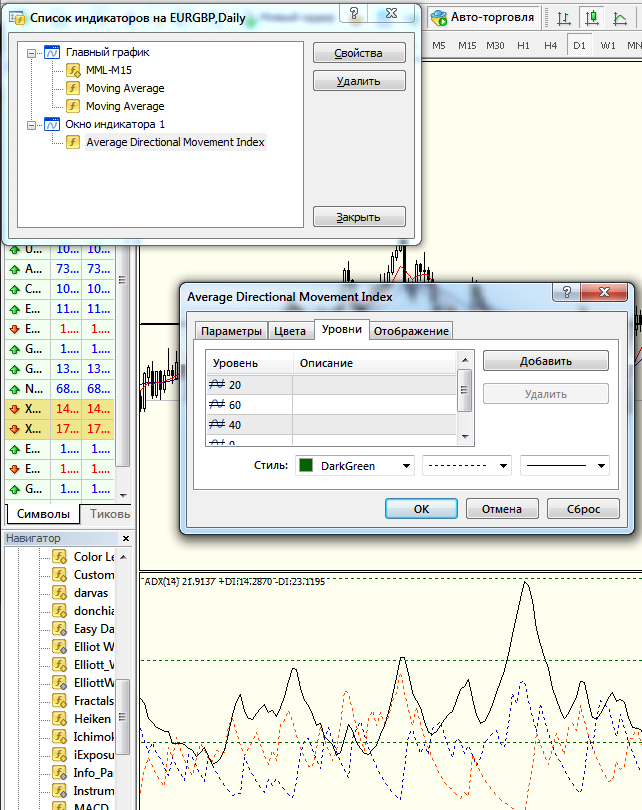The width and height of the screenshot is (642, 810).
Task: Click the Ichimoku indicator icon in Navigator
Action: pos(60,737)
